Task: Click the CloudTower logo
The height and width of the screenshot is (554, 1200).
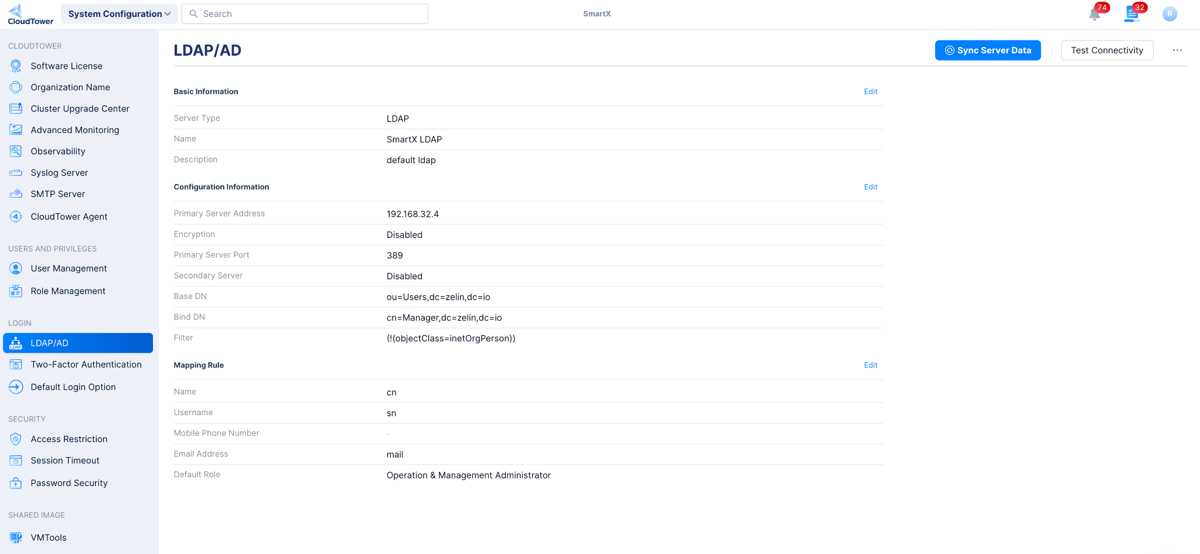Action: pos(30,14)
